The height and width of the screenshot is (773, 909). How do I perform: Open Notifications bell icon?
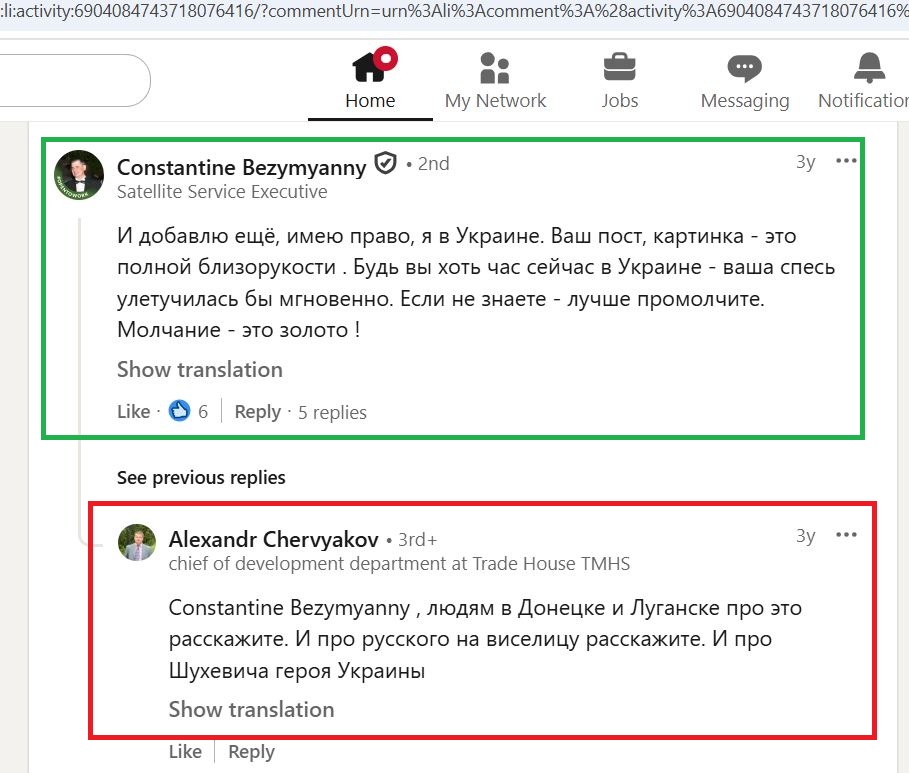click(868, 68)
